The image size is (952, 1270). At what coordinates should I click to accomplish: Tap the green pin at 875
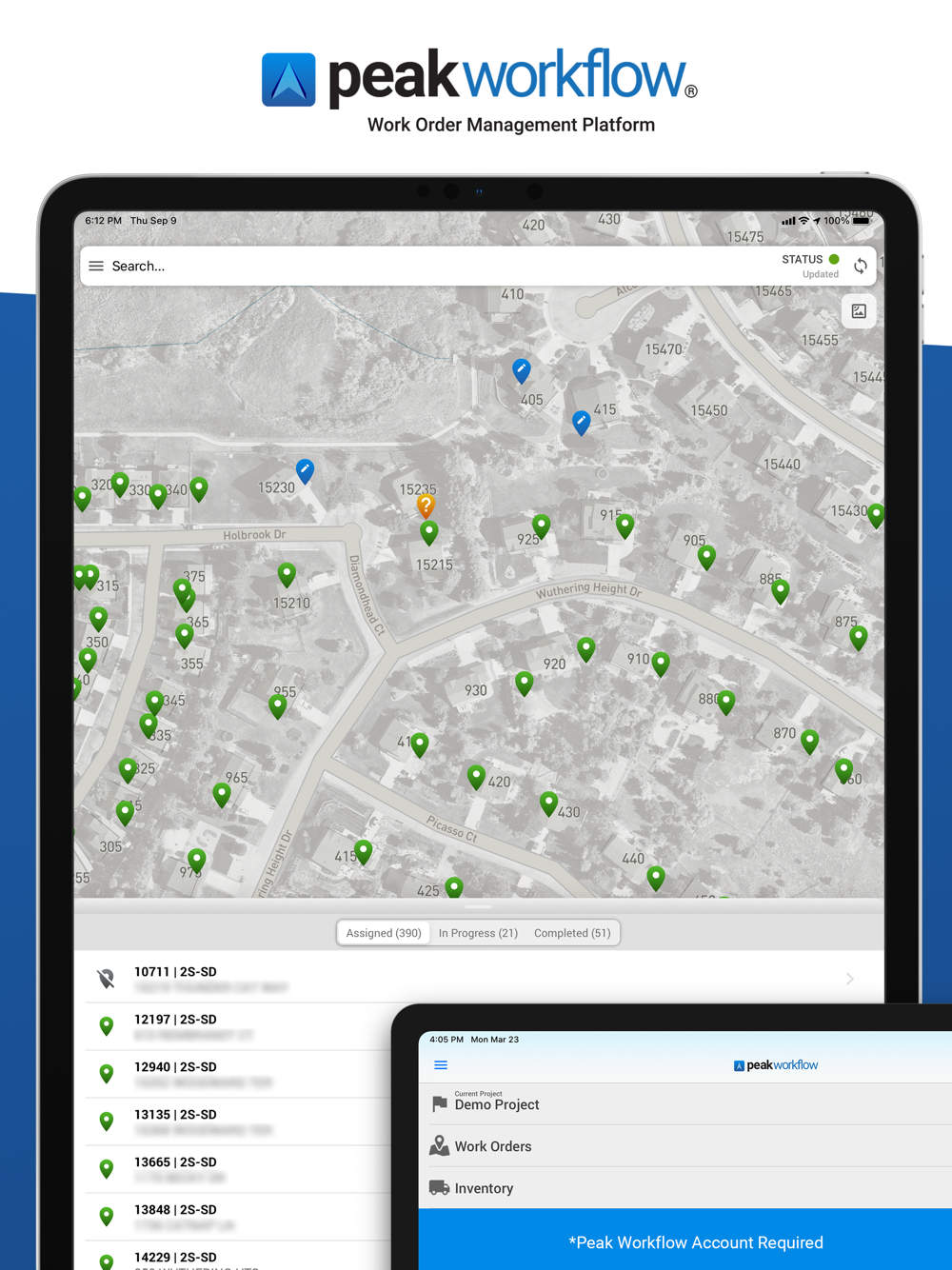click(x=859, y=637)
